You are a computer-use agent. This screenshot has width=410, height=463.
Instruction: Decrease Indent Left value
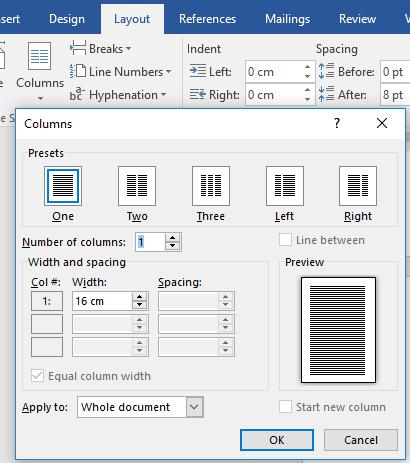[307, 76]
